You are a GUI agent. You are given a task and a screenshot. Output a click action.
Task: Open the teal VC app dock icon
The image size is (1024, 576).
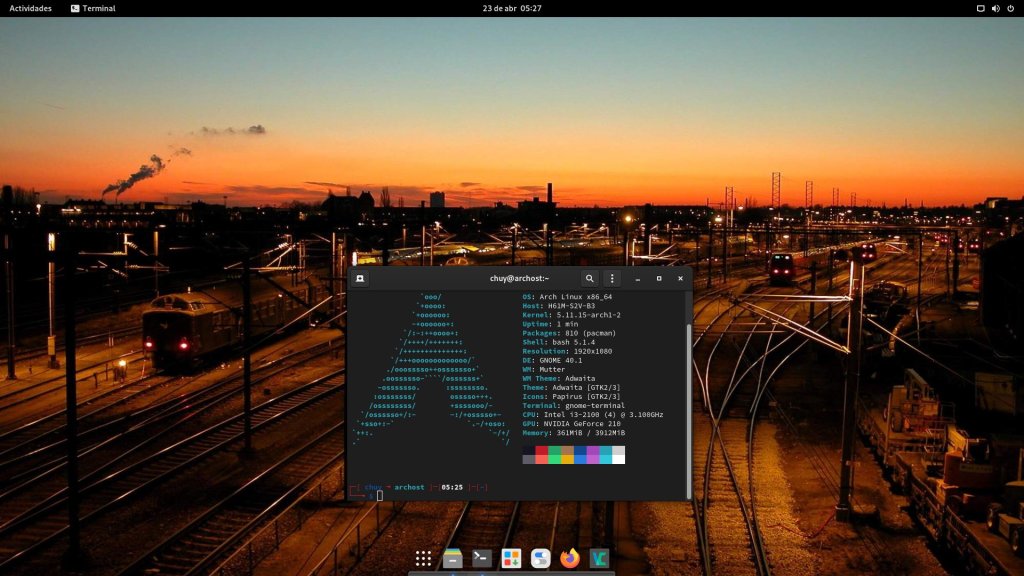point(599,558)
